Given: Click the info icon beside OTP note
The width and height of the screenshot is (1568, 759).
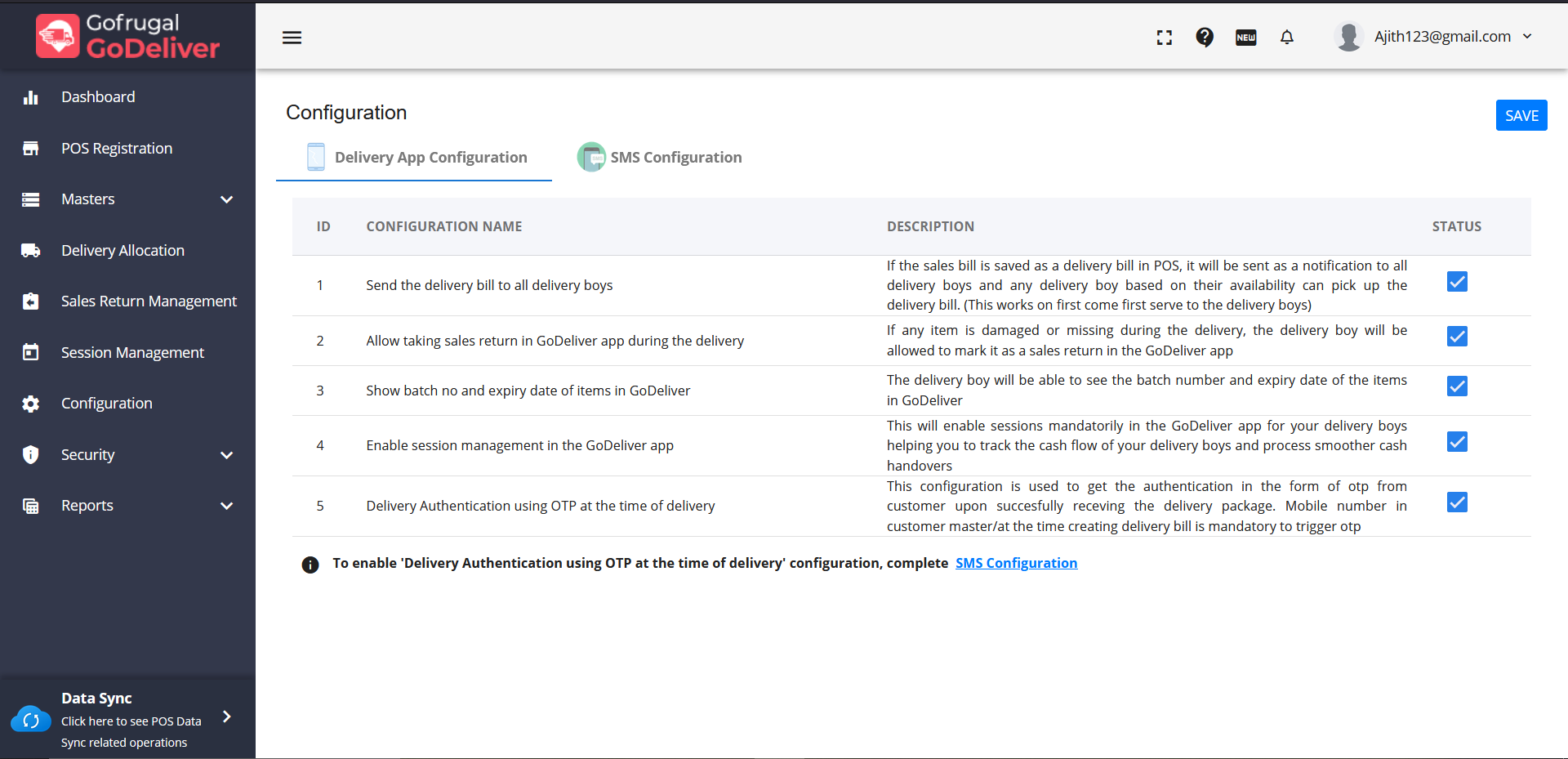Looking at the screenshot, I should point(310,565).
